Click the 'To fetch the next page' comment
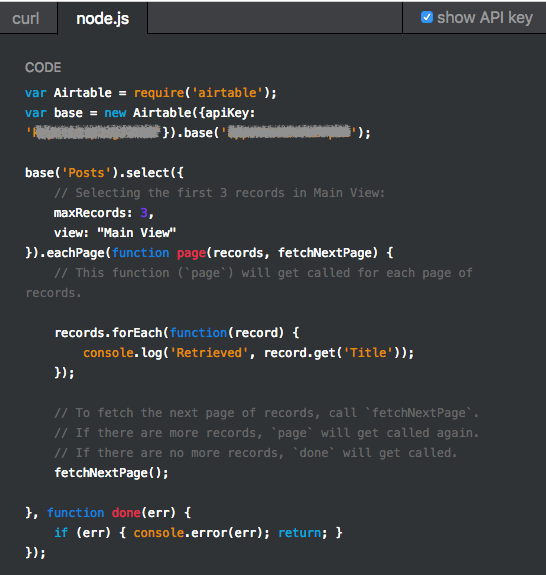The width and height of the screenshot is (546, 575). click(x=266, y=413)
